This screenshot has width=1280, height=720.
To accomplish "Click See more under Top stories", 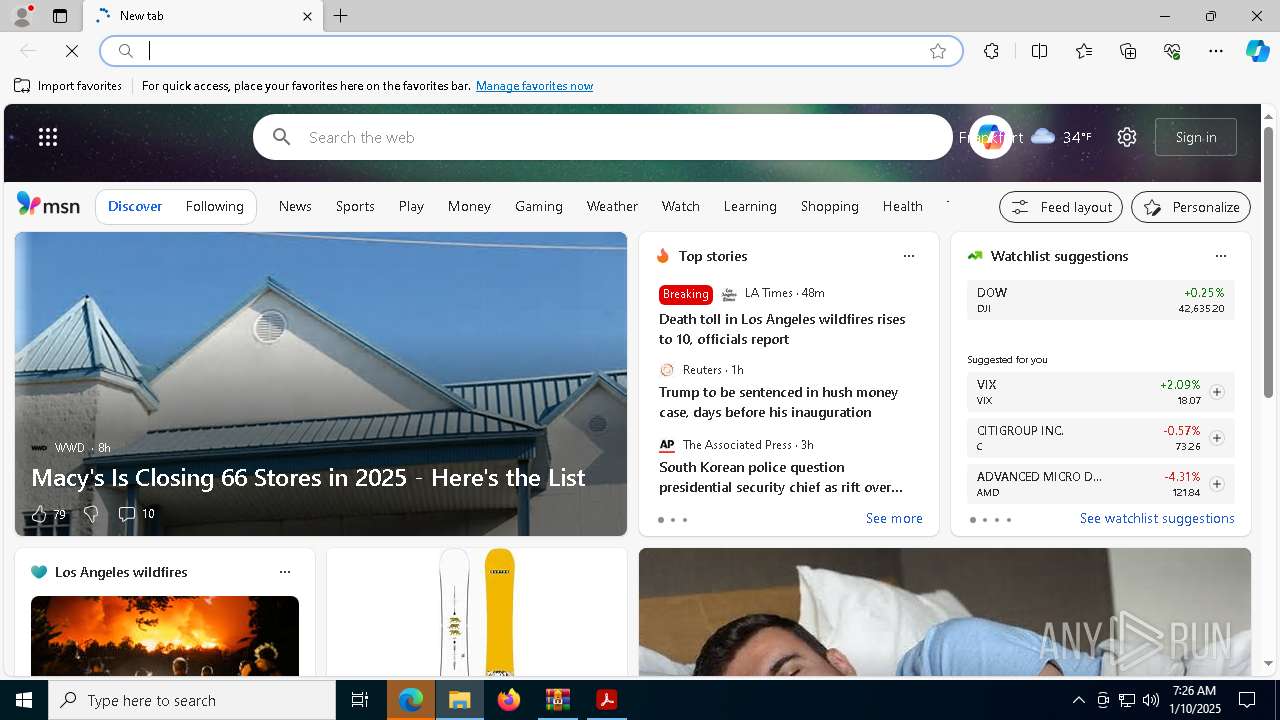I will click(x=894, y=518).
